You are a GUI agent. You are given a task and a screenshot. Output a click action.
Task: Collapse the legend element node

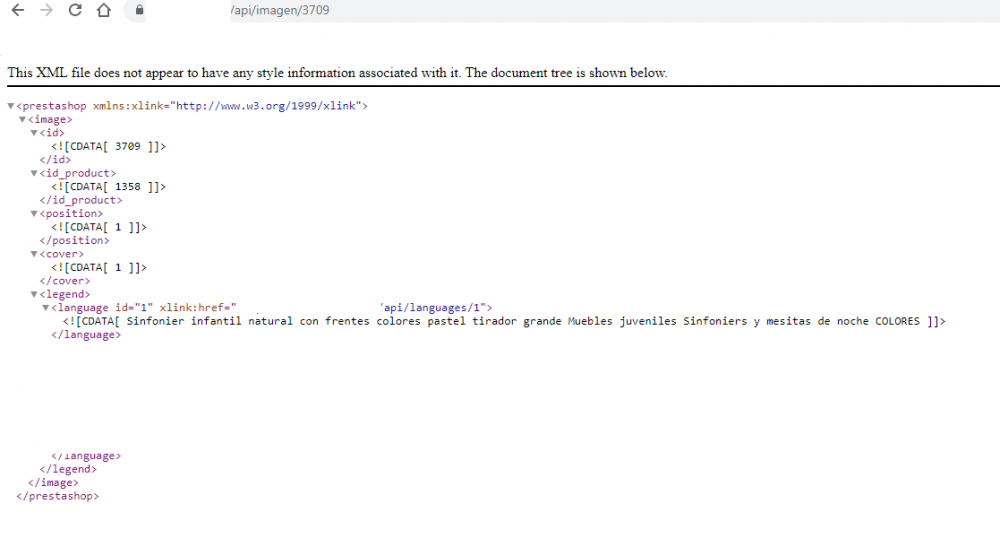[34, 294]
